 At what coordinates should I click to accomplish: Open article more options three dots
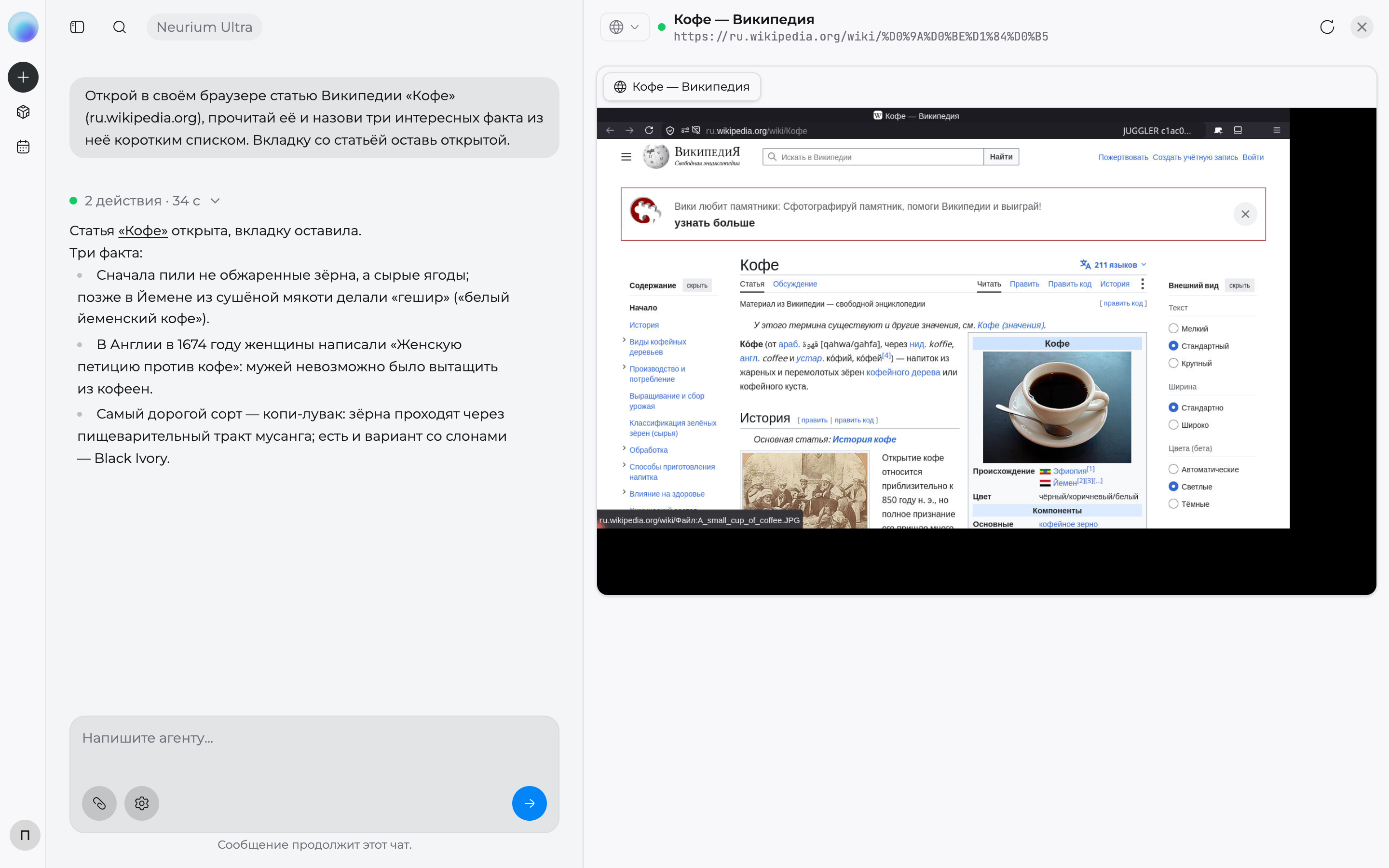pyautogui.click(x=1143, y=284)
